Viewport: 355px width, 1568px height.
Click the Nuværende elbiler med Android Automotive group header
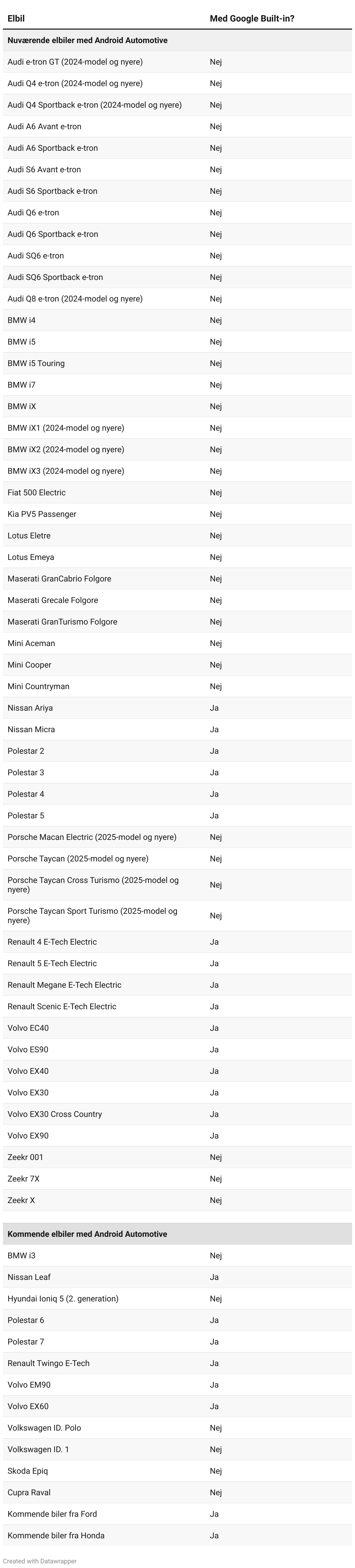point(87,40)
